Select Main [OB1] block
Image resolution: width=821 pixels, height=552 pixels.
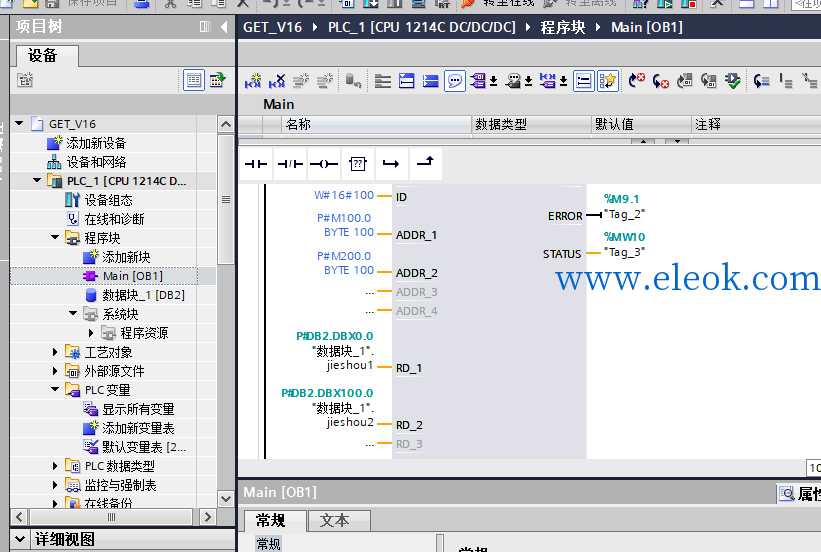[133, 276]
